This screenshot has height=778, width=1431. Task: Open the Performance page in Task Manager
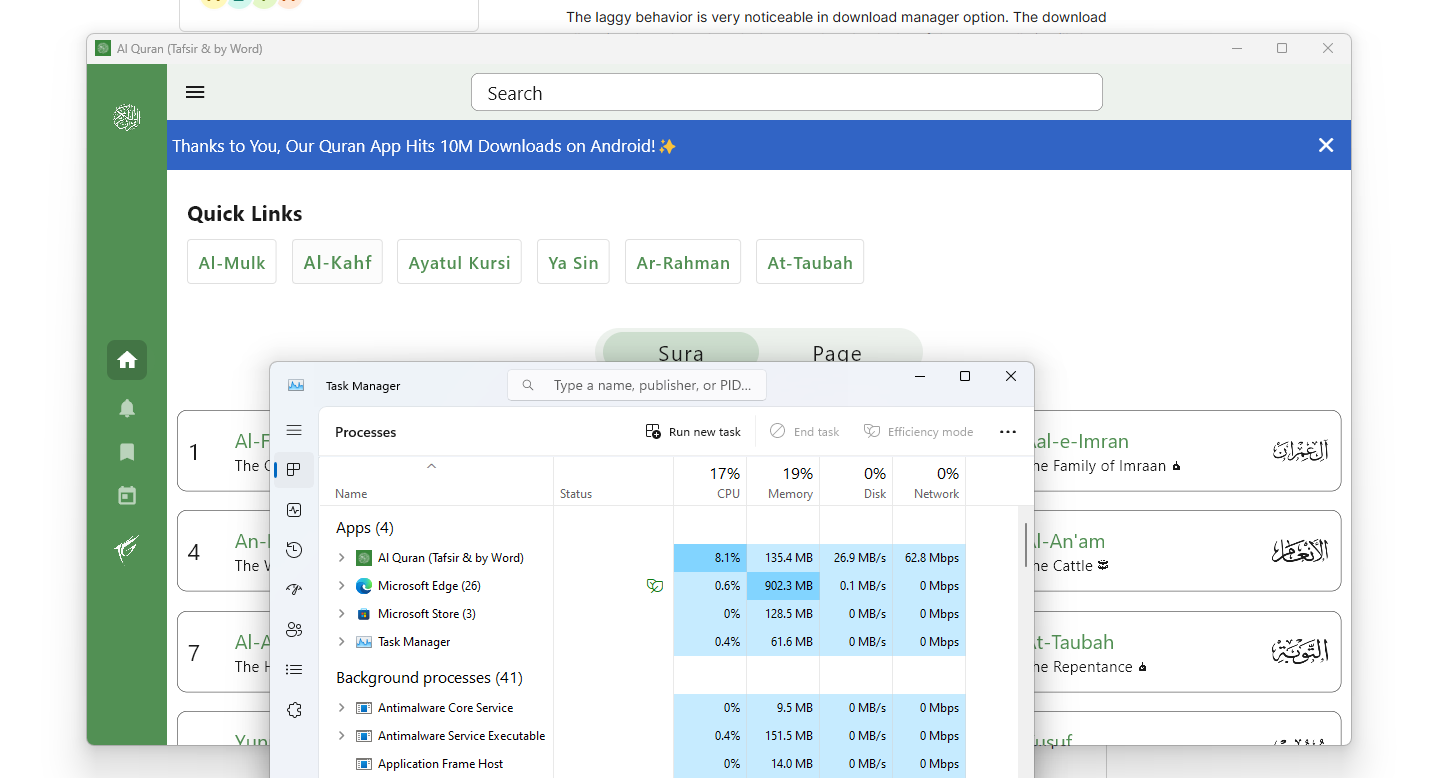294,510
